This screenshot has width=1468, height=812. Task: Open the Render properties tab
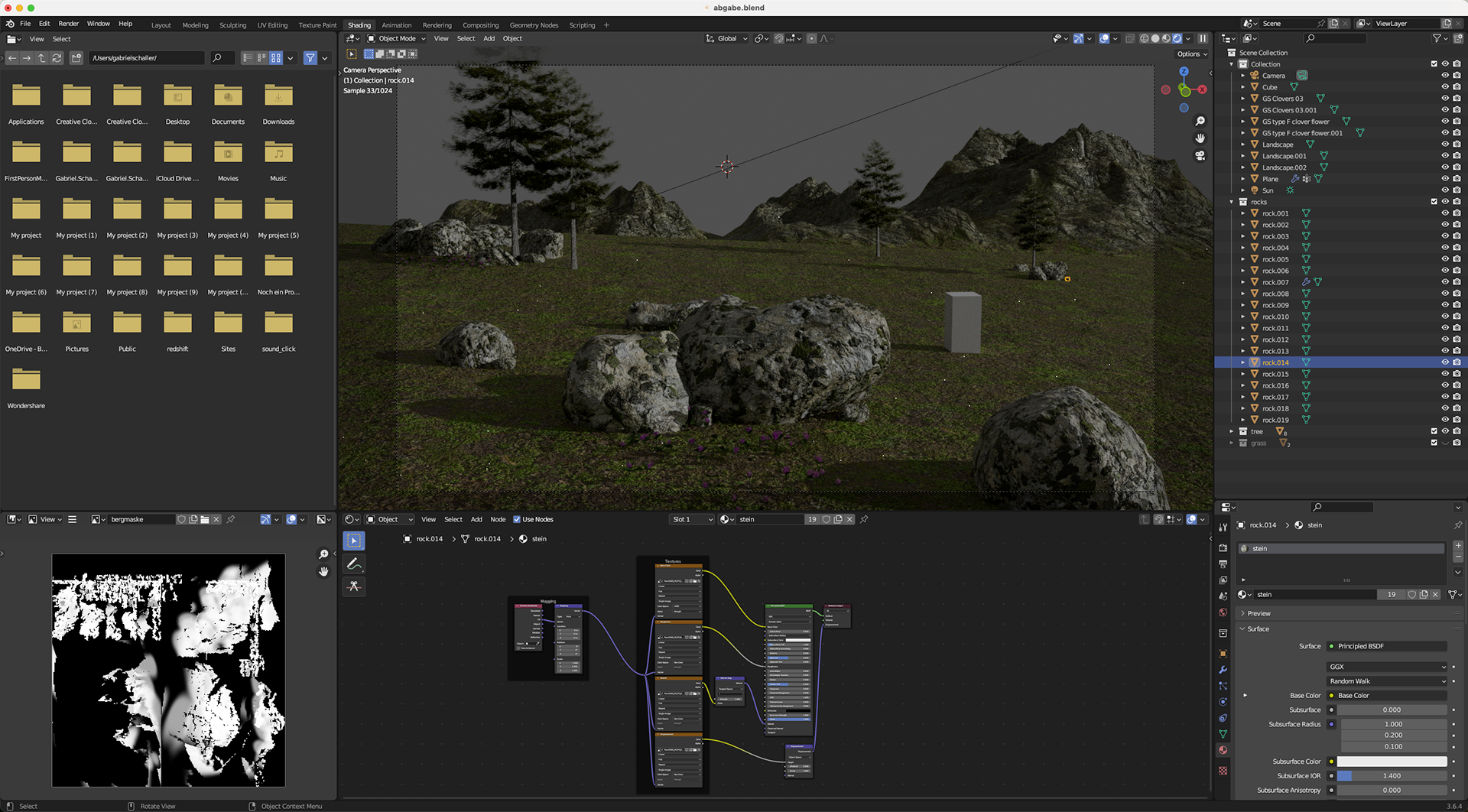[x=1223, y=548]
